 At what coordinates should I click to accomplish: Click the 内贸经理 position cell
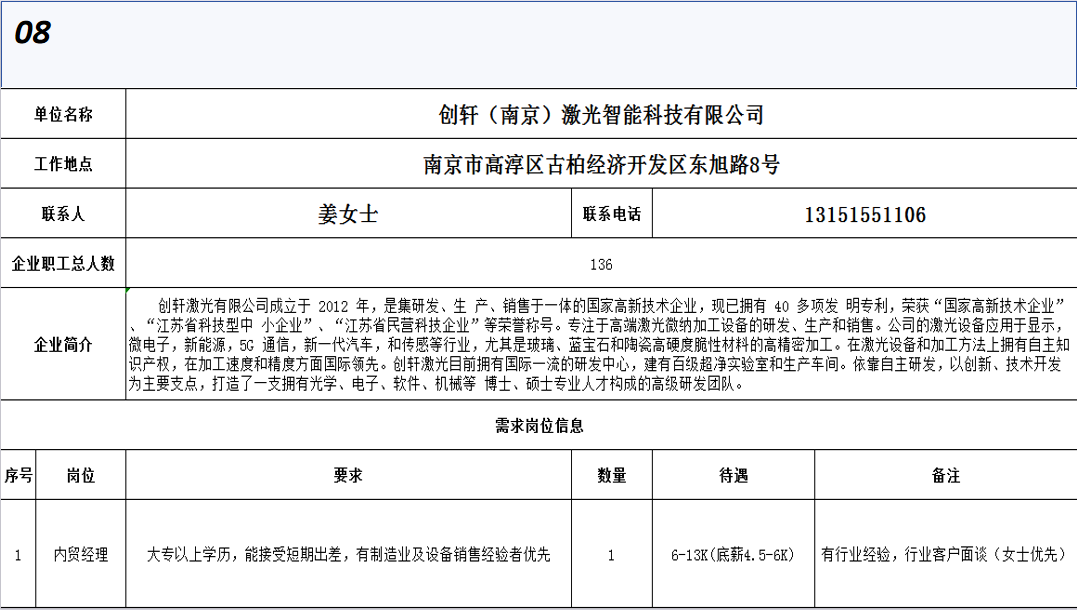tap(81, 554)
